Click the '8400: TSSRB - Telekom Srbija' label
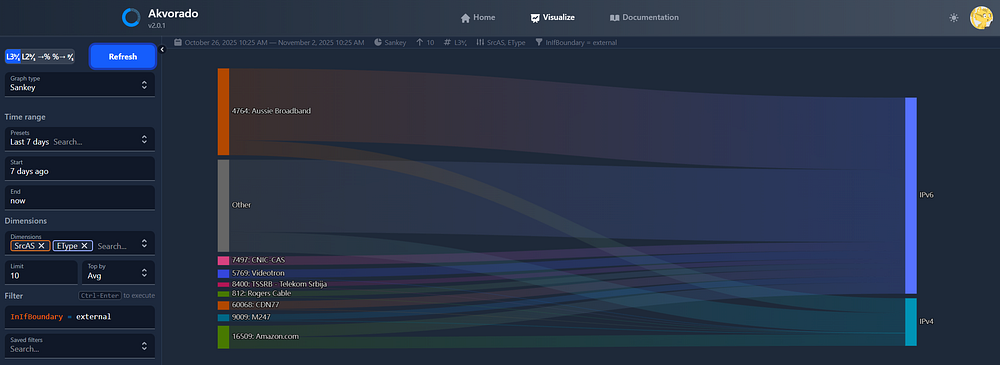Viewport: 1000px width, 365px height. (x=279, y=284)
